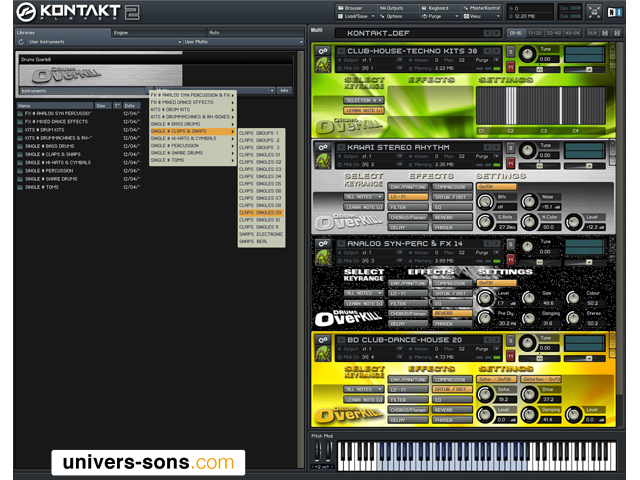This screenshot has width=640, height=480.
Task: Adjust the volume slider of Kawai Stereo Rhythm
Action: point(584,166)
